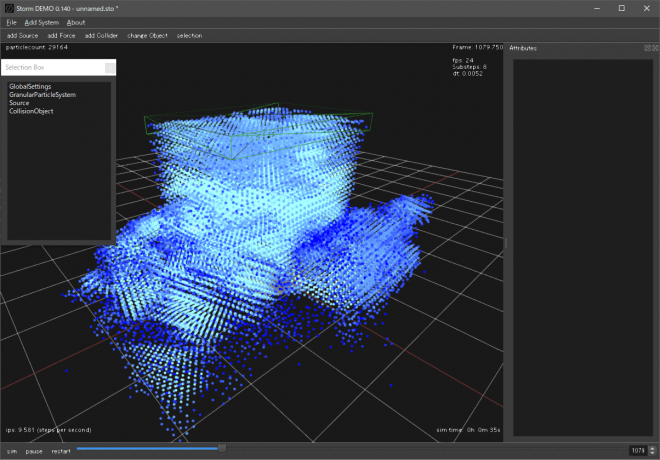Screen dimensions: 660x460
Task: Click the sim playback button
Action: (12, 451)
